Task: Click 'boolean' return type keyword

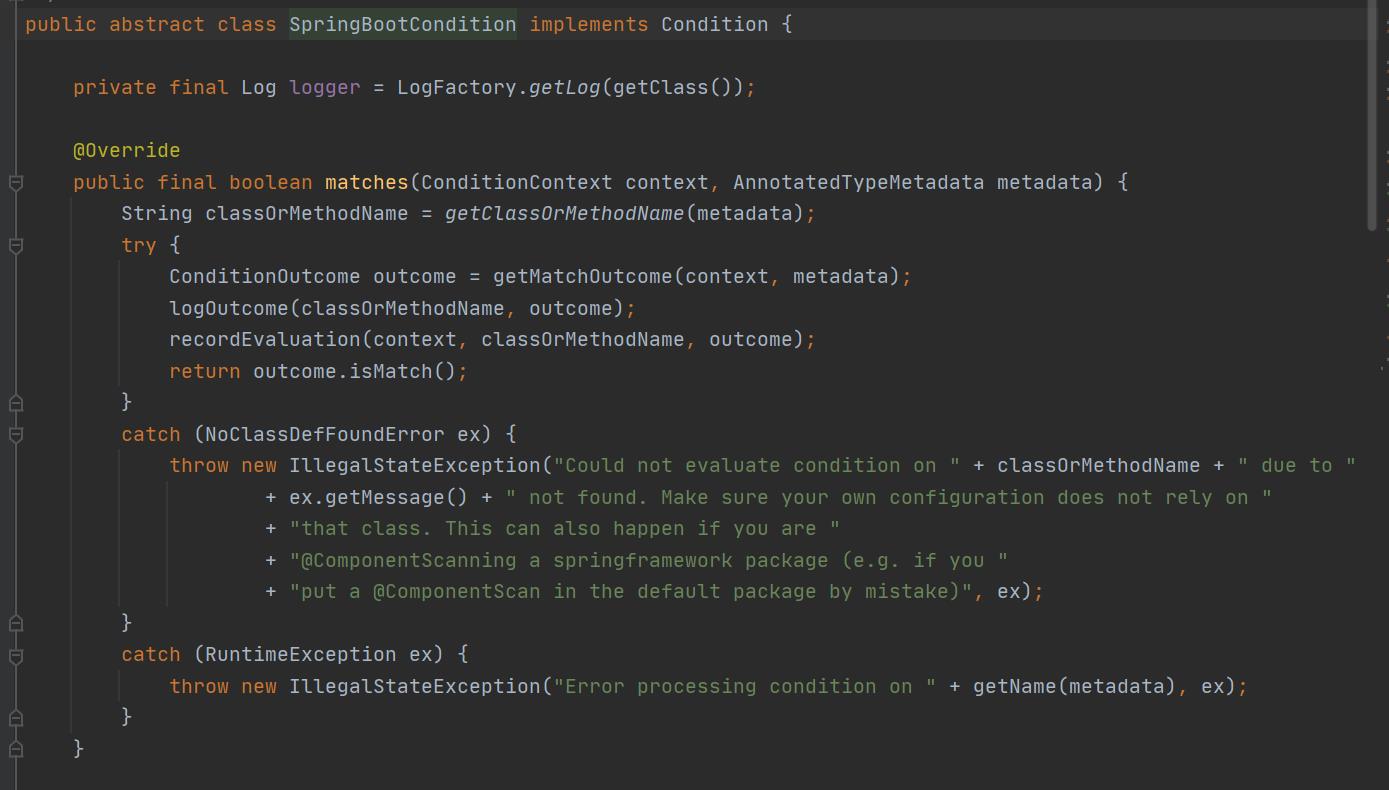Action: coord(271,182)
